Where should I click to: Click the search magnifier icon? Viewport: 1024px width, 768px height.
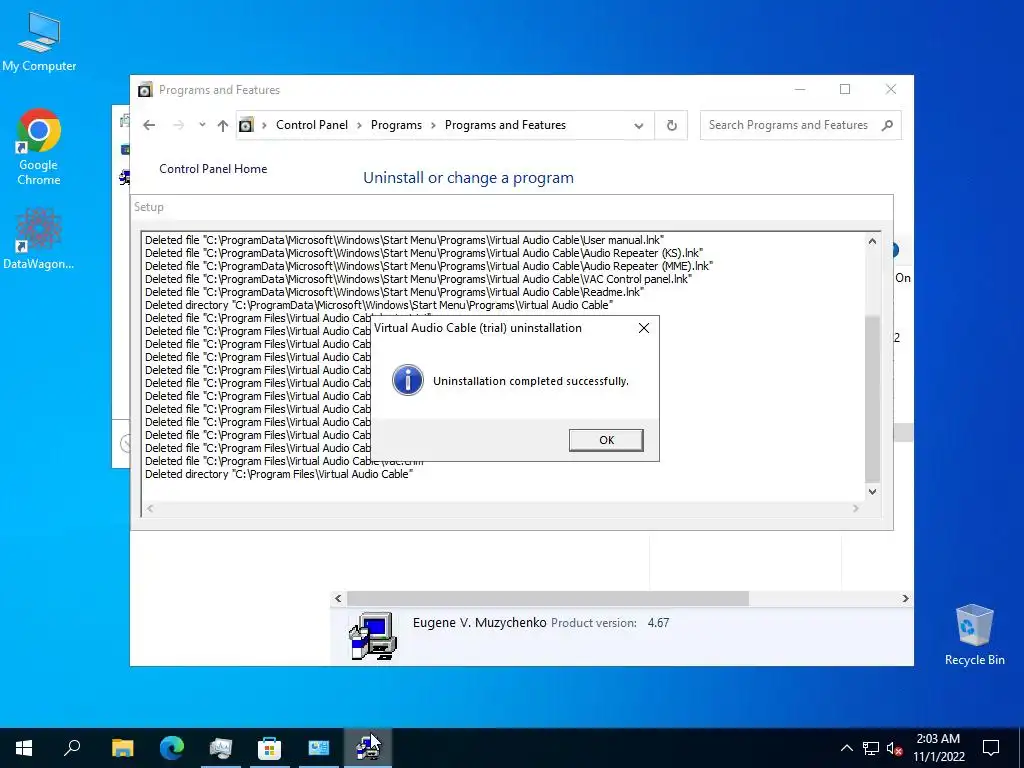coord(887,125)
